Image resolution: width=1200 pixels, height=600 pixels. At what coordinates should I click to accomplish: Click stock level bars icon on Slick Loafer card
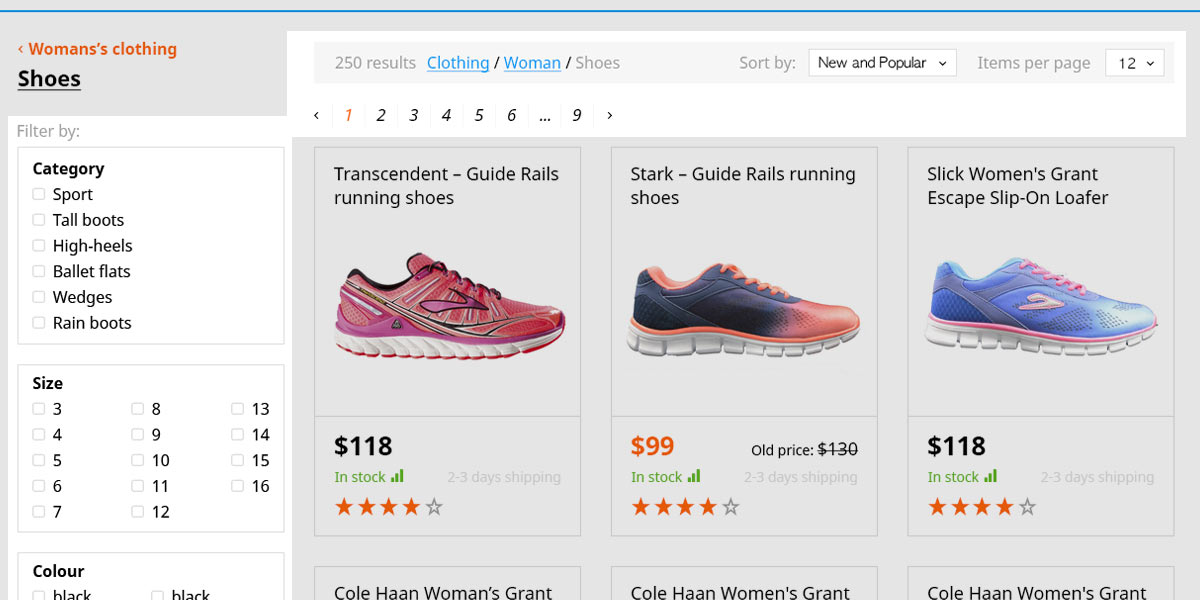[991, 476]
